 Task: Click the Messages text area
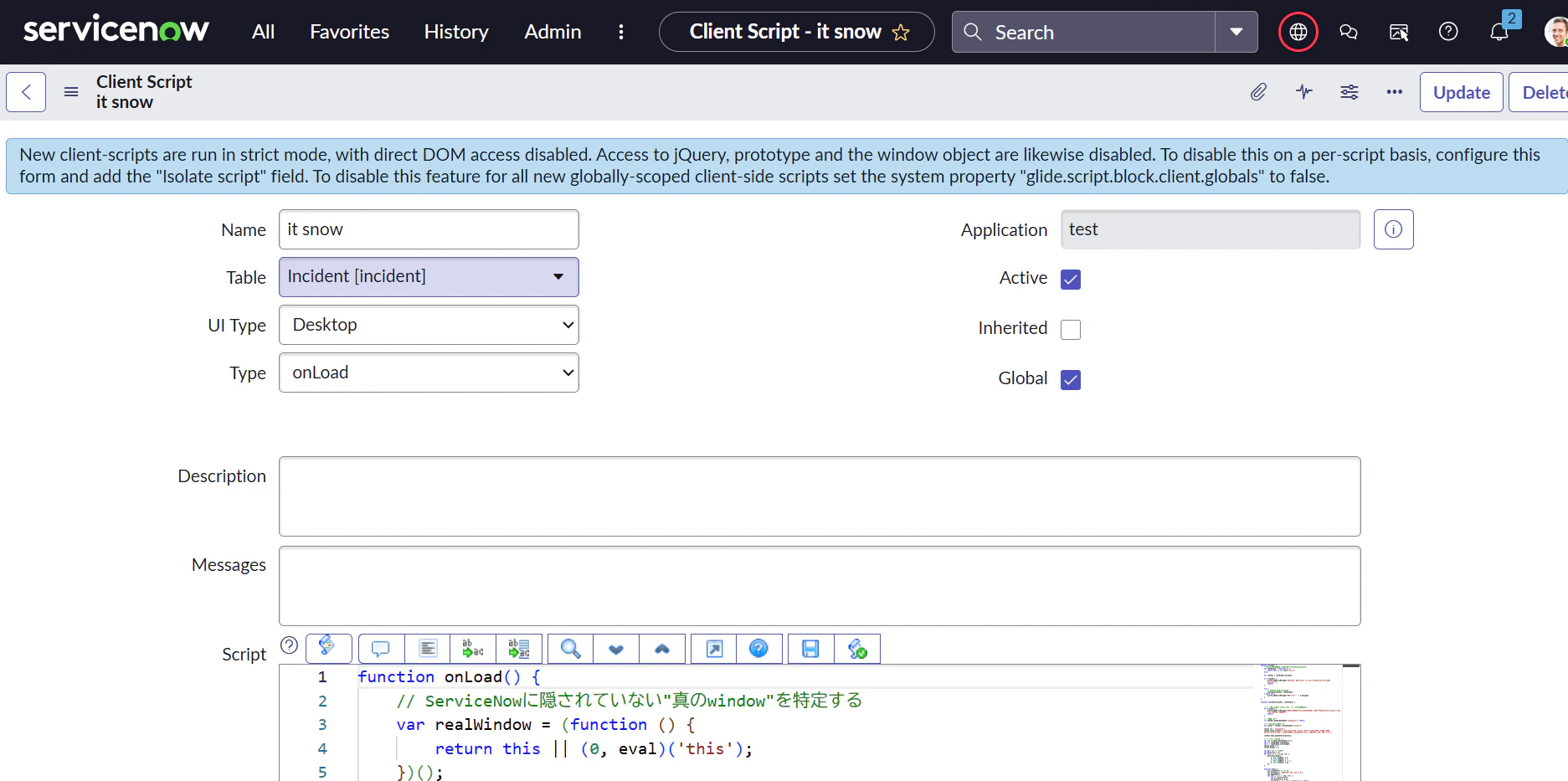820,586
